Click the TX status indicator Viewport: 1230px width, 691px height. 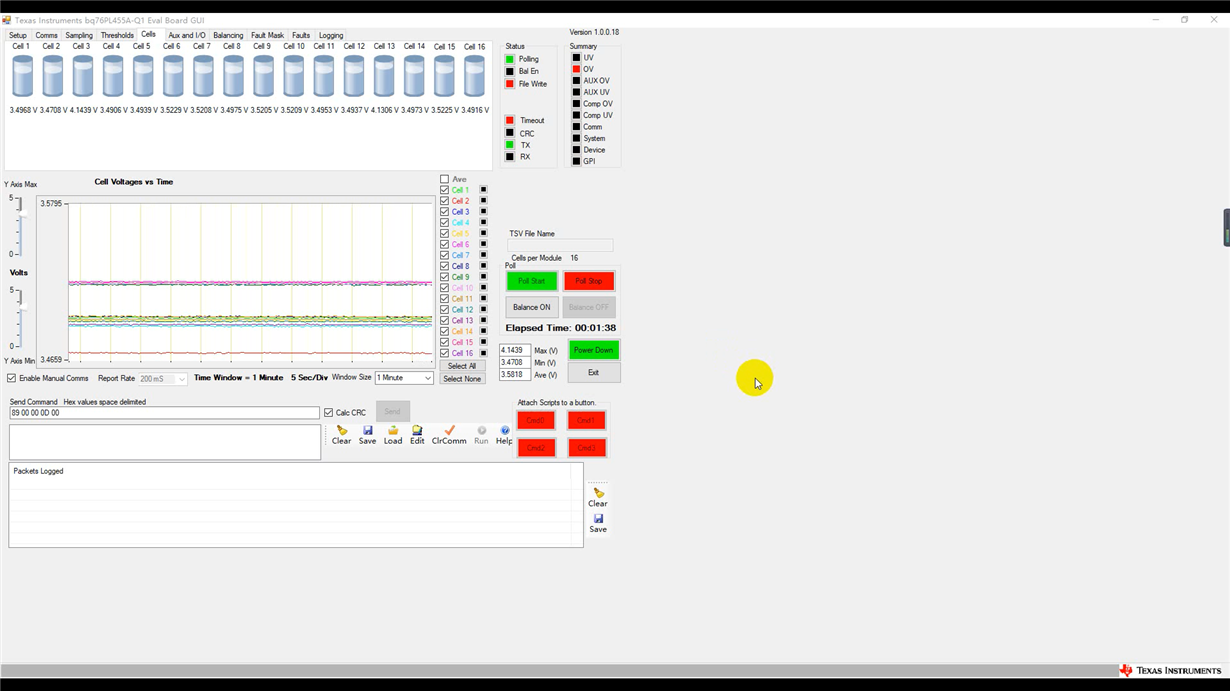coord(510,145)
